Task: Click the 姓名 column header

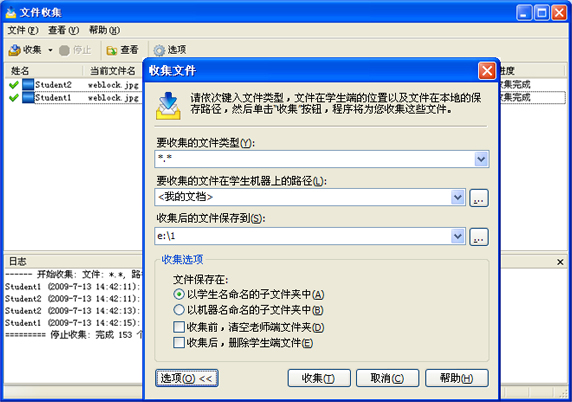Action: click(x=43, y=70)
